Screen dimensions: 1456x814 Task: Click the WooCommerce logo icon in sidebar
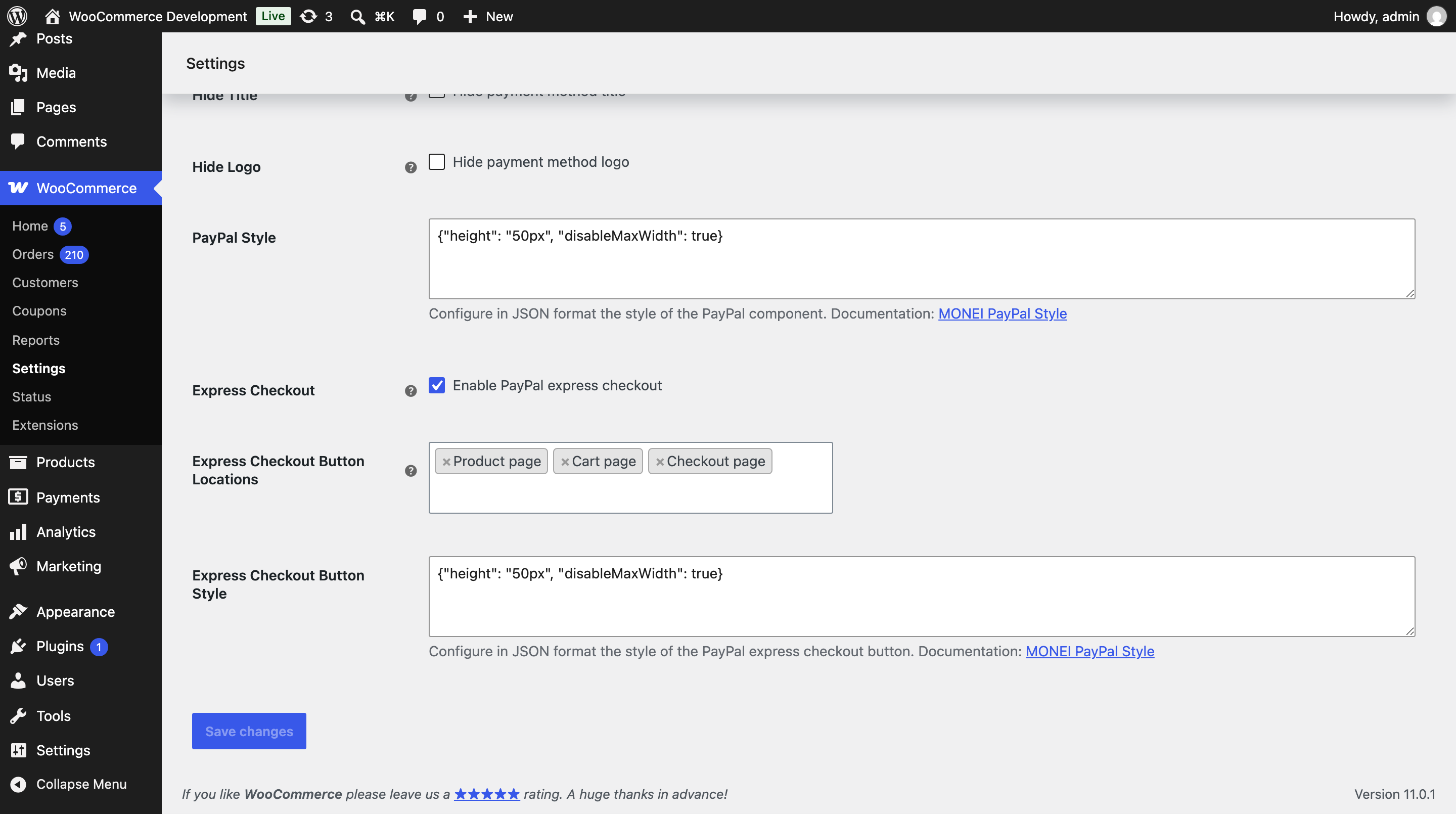tap(18, 188)
